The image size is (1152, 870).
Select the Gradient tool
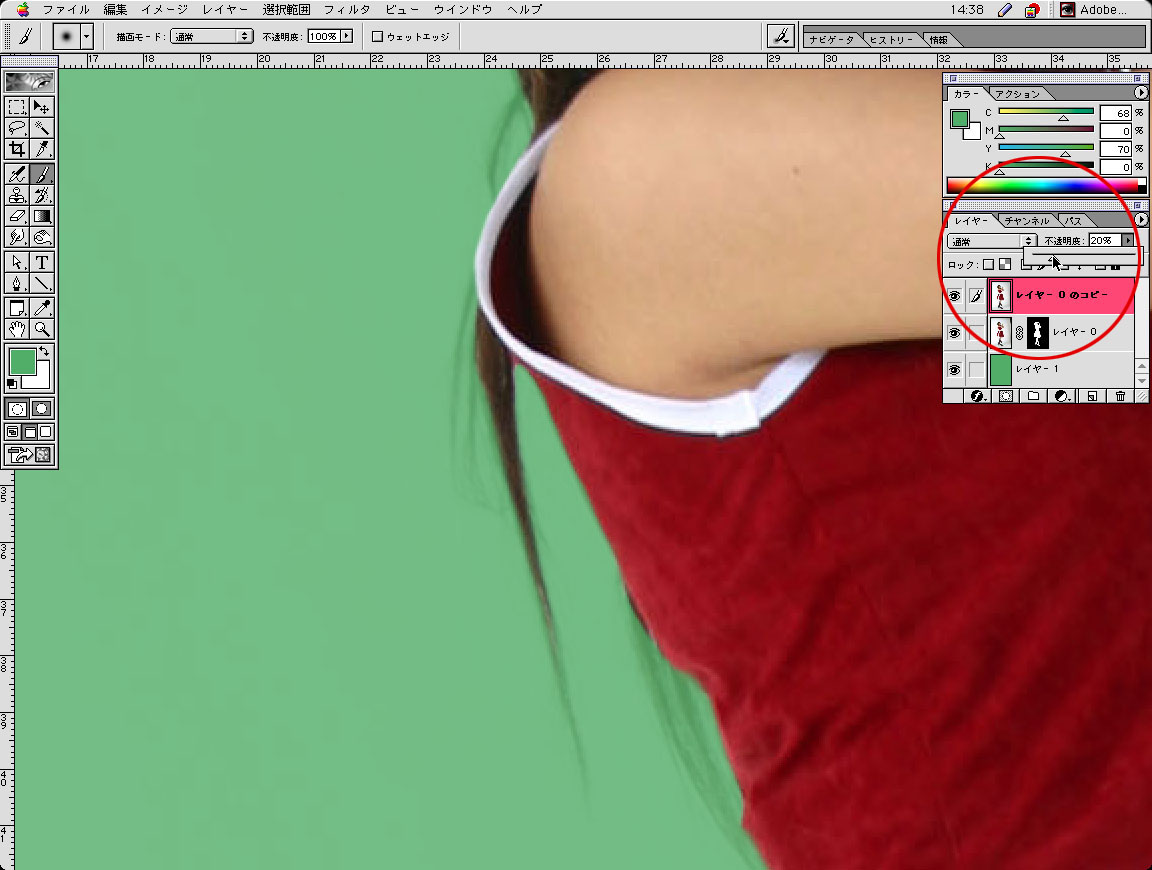(42, 217)
